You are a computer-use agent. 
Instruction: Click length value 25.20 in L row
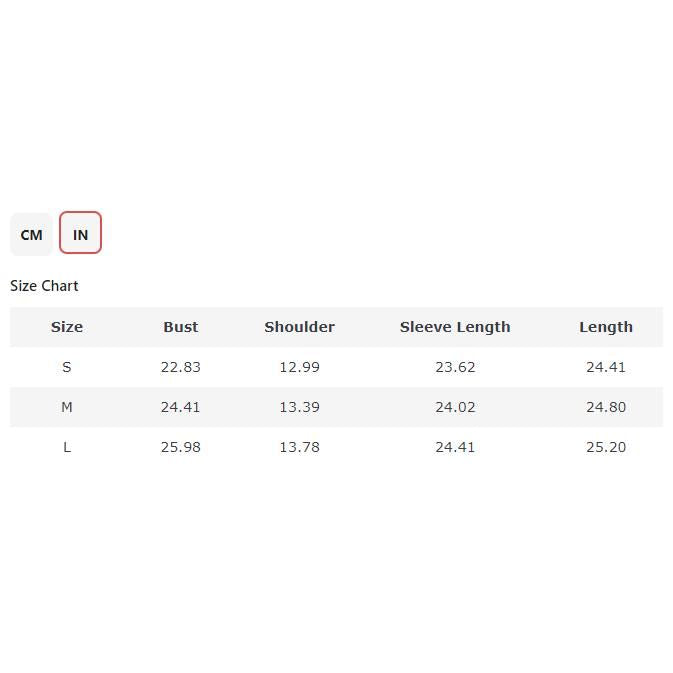point(606,447)
